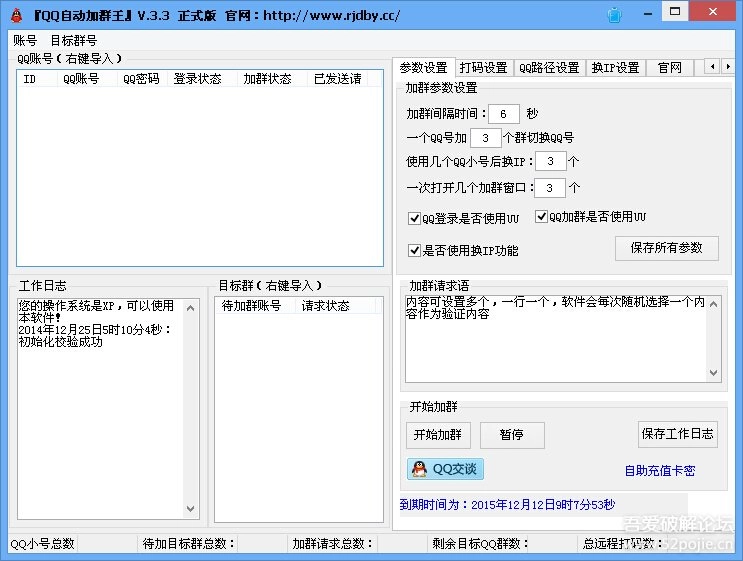The width and height of the screenshot is (743, 561).
Task: Edit 一次打开几个加群窗口 field
Action: 550,188
